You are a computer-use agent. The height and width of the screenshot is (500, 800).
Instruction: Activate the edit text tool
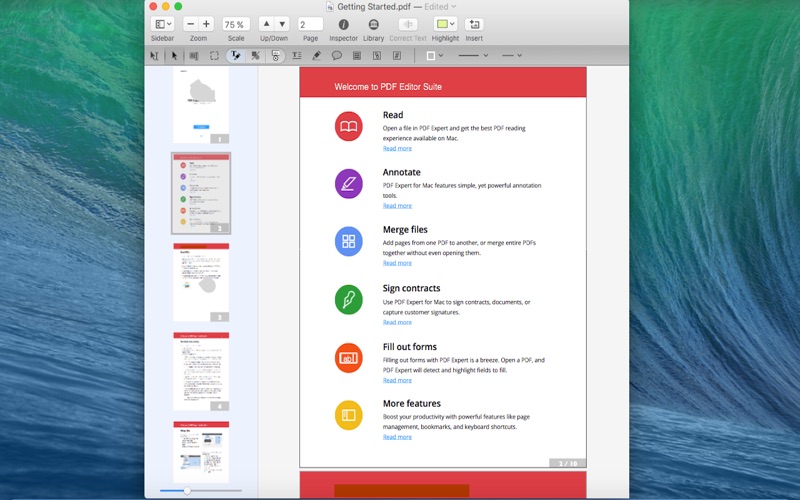pos(235,56)
